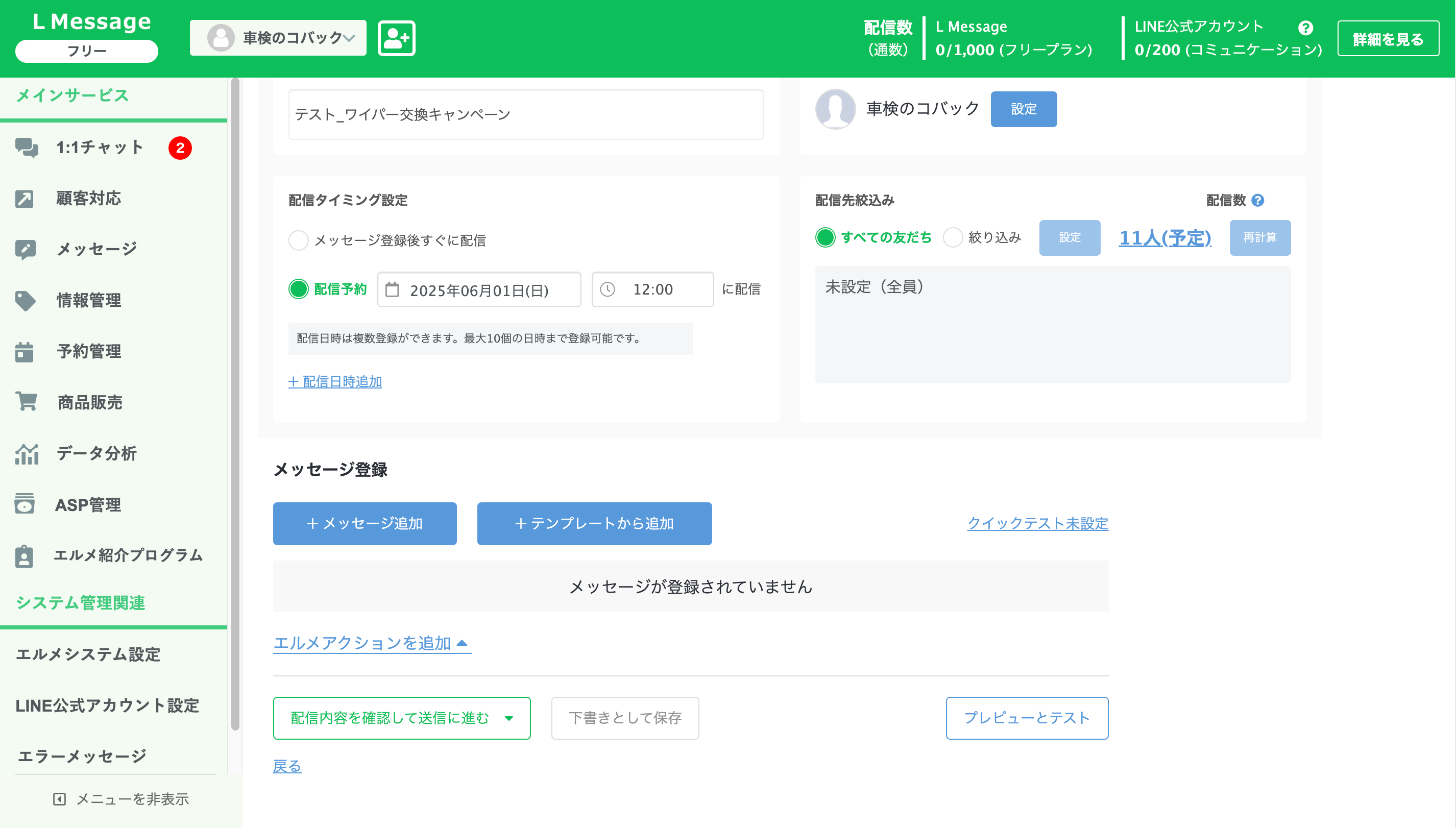Click the 11人(予定) link

tap(1165, 238)
